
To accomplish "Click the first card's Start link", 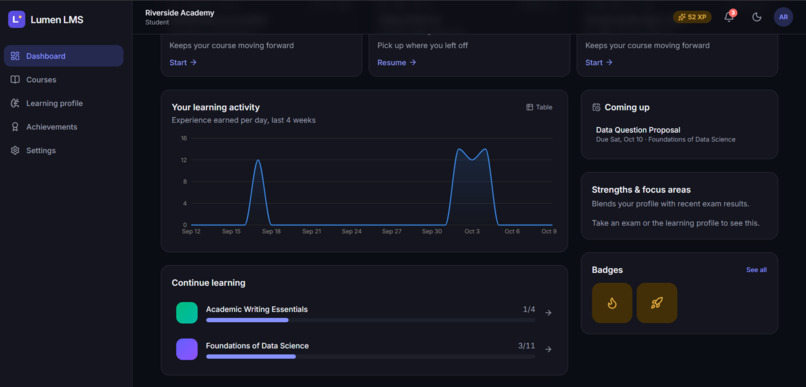I will 183,62.
